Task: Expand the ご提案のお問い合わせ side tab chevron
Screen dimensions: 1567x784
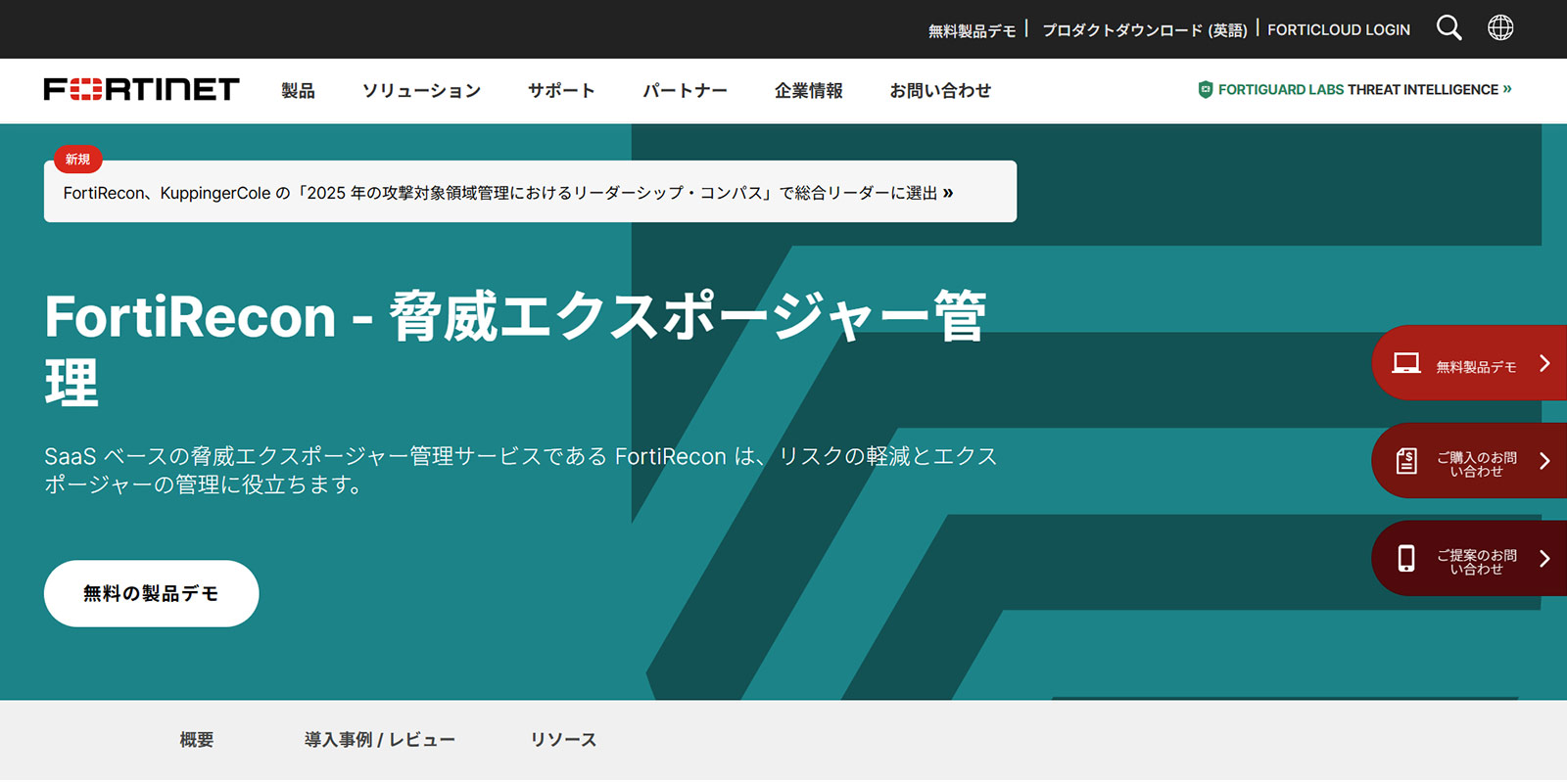Action: (1544, 558)
